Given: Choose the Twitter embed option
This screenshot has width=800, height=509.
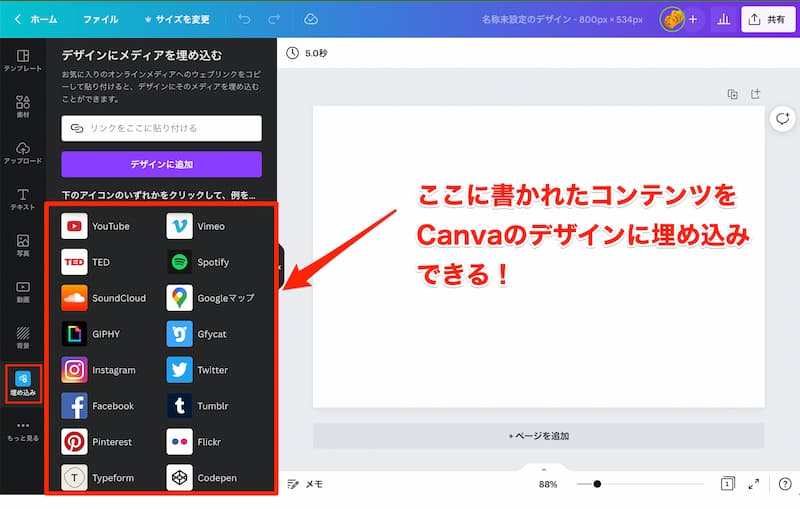Looking at the screenshot, I should coord(198,370).
